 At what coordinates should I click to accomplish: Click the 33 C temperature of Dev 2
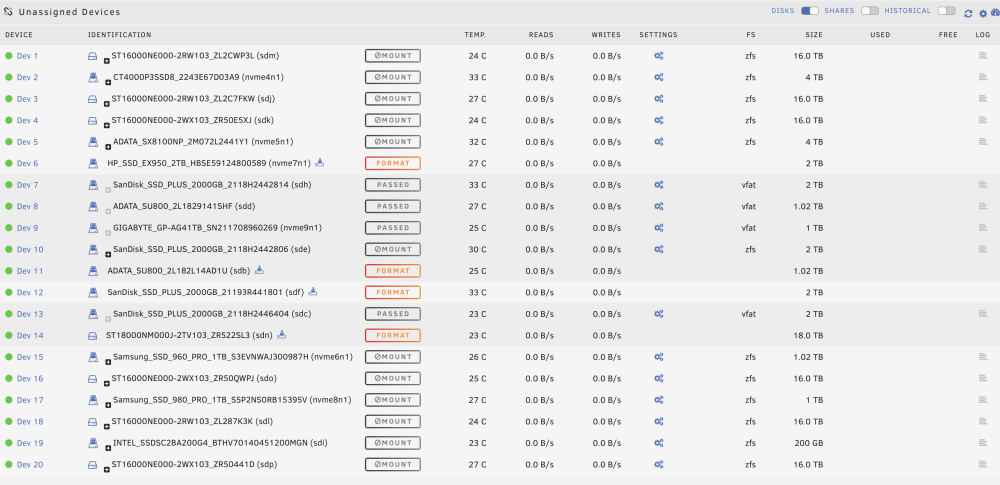[477, 77]
